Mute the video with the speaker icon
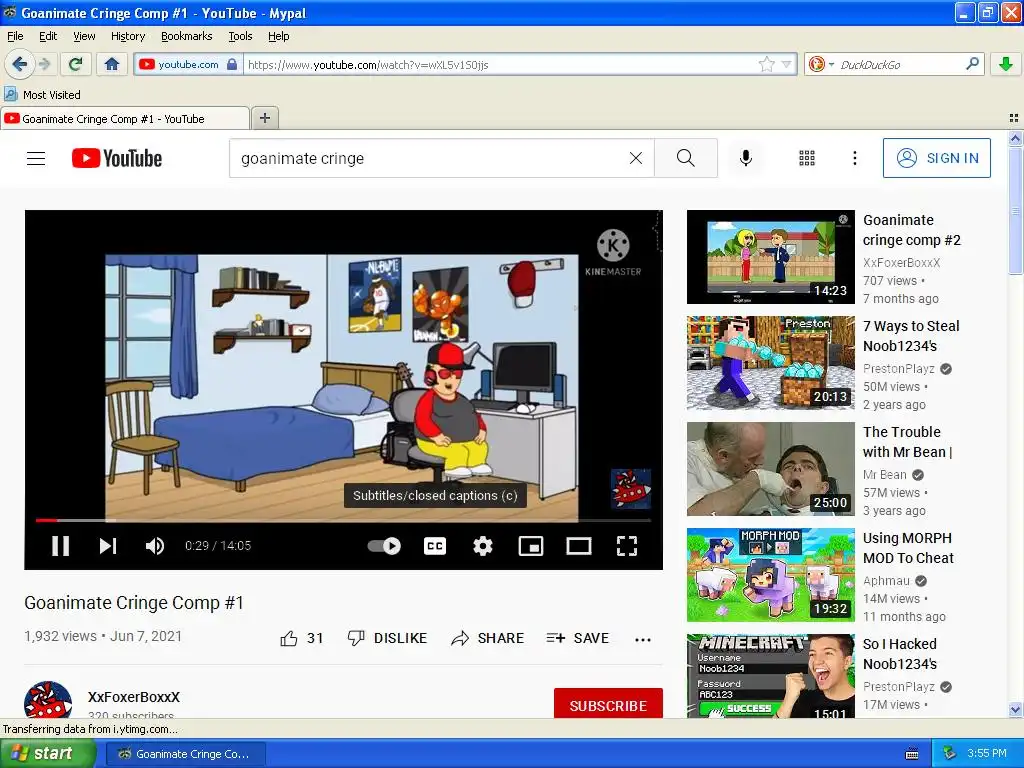1024x768 pixels. 155,545
